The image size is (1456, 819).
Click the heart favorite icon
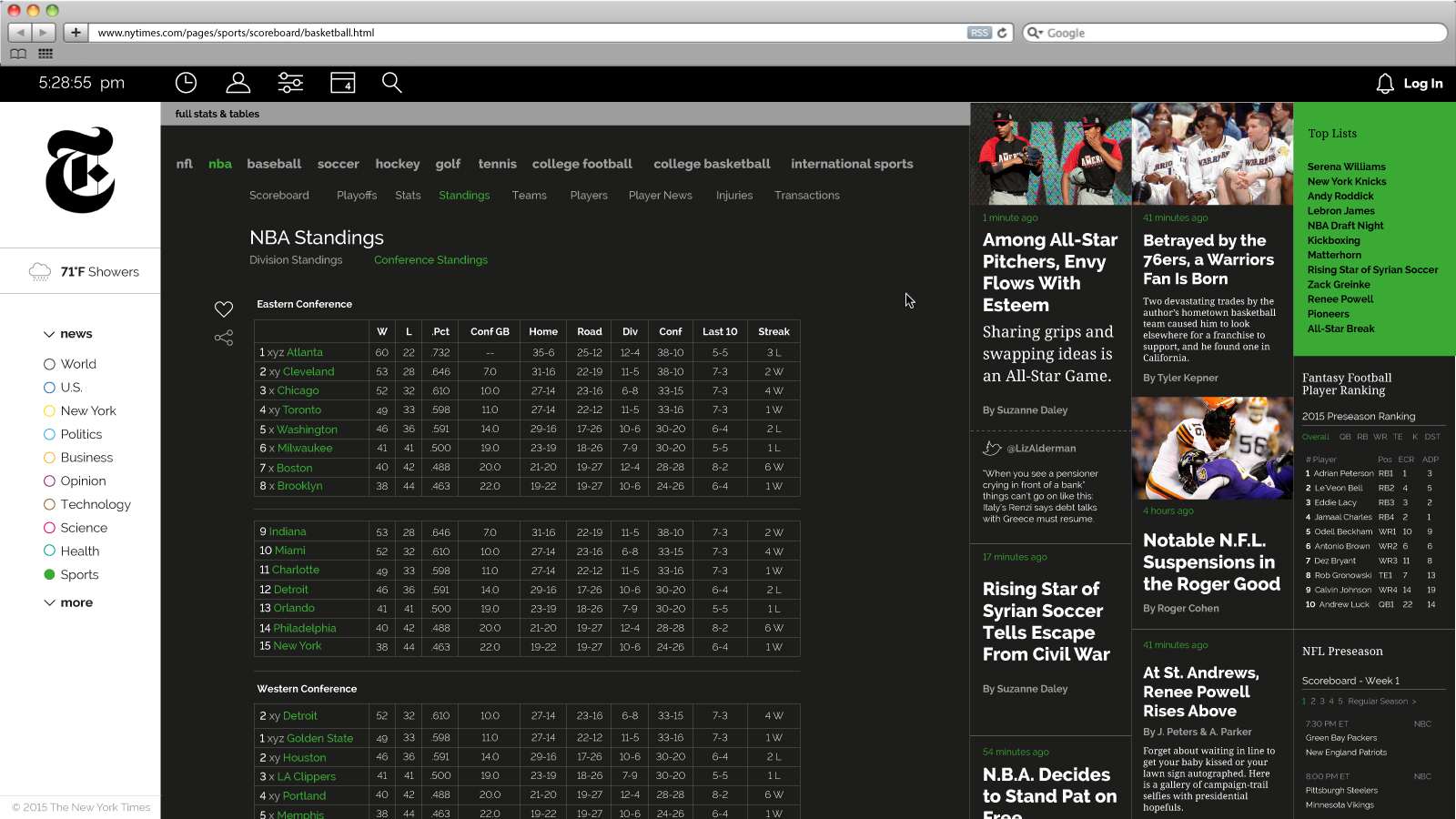[224, 309]
